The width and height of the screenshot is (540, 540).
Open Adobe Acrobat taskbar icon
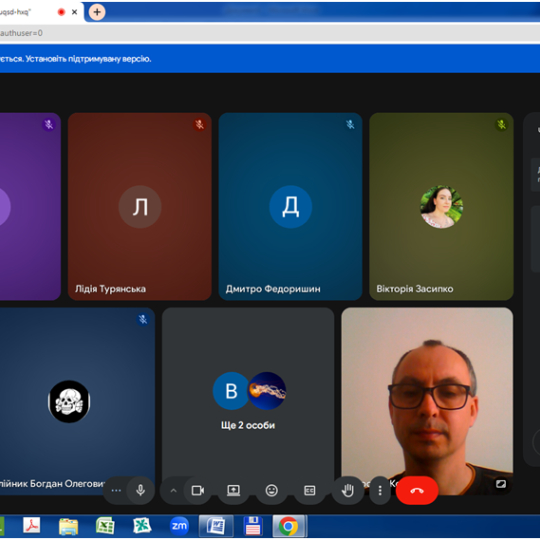coord(32,526)
